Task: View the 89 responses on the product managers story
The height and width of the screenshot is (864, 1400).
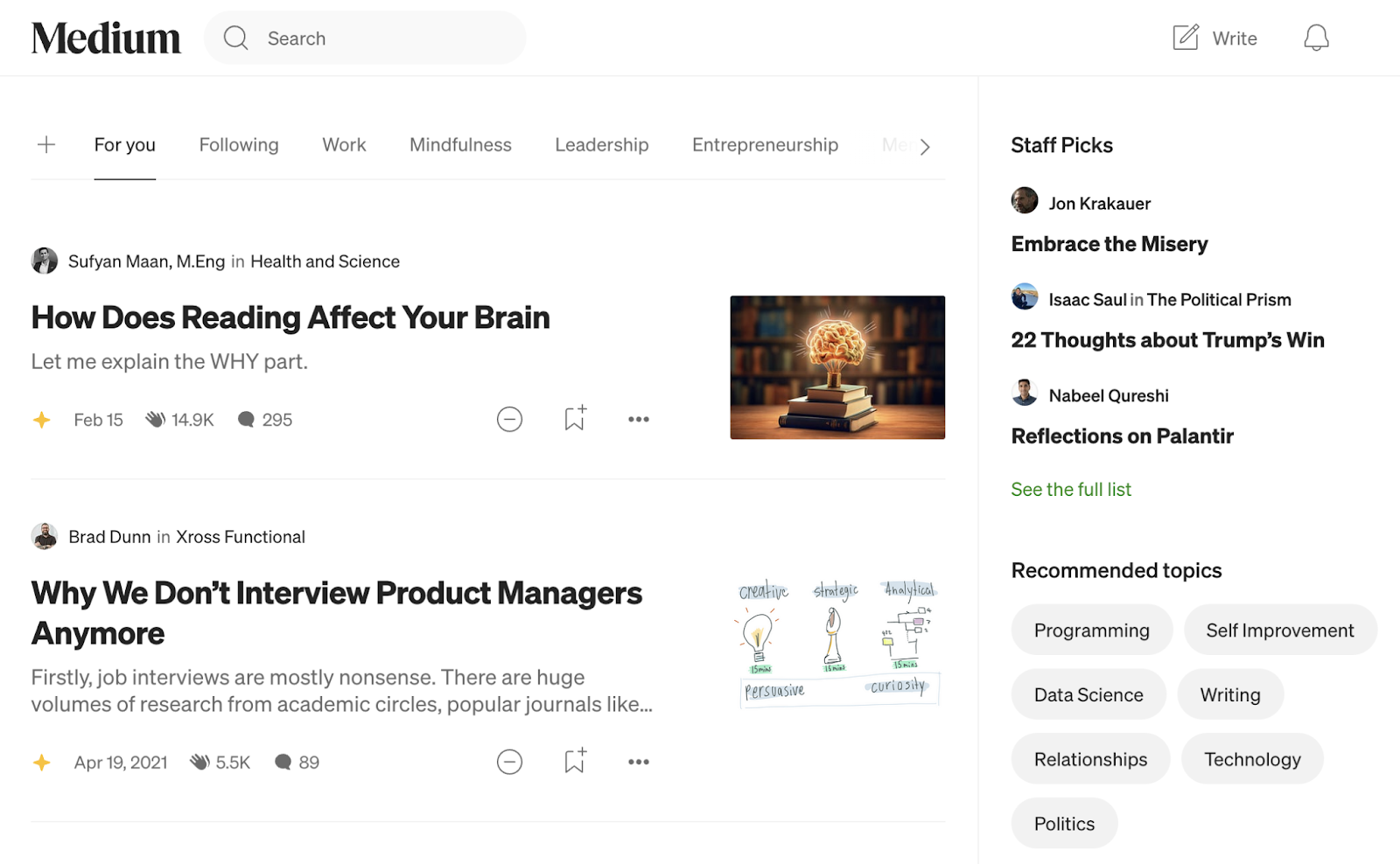Action: point(297,762)
